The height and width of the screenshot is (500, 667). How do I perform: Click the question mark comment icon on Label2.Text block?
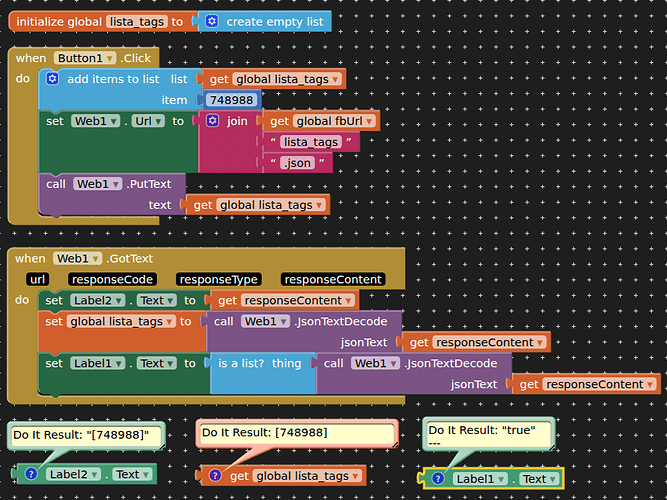click(31, 474)
